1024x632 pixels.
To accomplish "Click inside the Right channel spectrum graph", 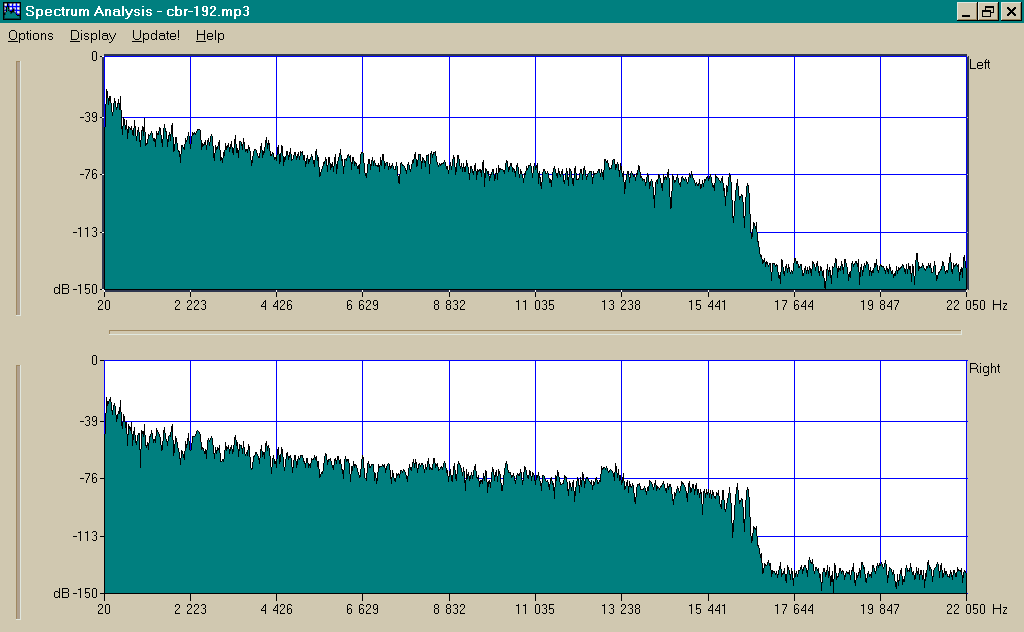I will tap(536, 477).
